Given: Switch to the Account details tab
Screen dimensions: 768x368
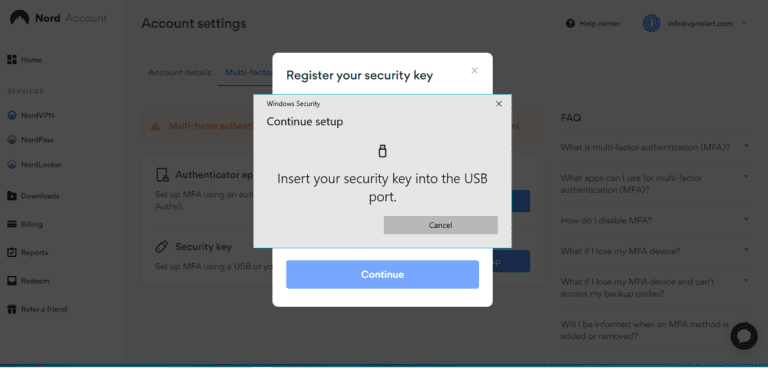Looking at the screenshot, I should [x=180, y=73].
